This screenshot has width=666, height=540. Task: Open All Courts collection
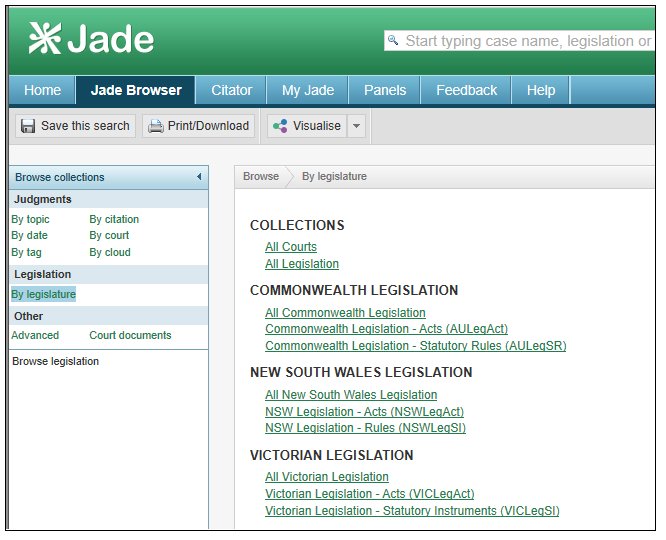(x=291, y=247)
